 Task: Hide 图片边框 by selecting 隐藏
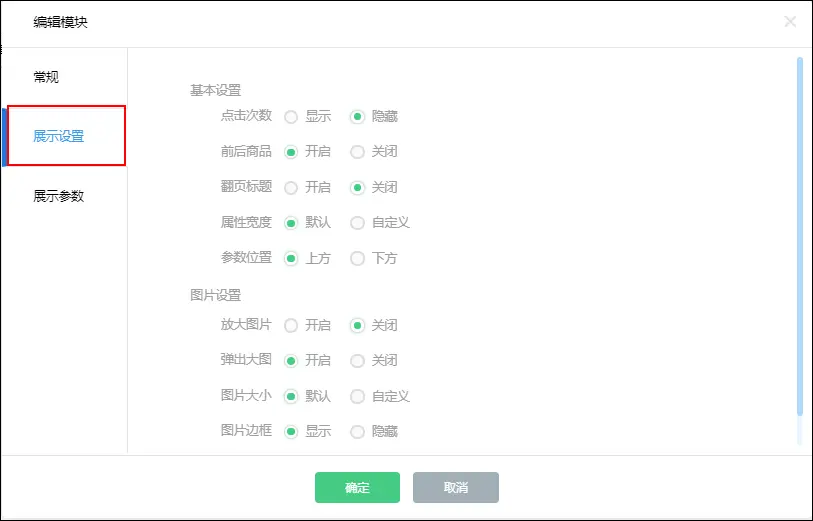pyautogui.click(x=357, y=431)
